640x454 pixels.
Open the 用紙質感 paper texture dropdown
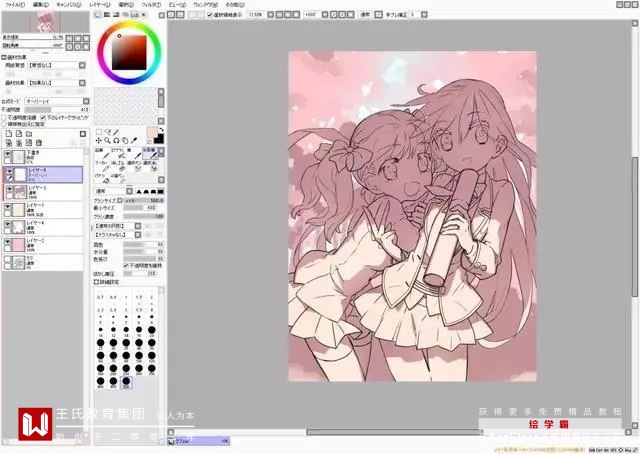(82, 65)
